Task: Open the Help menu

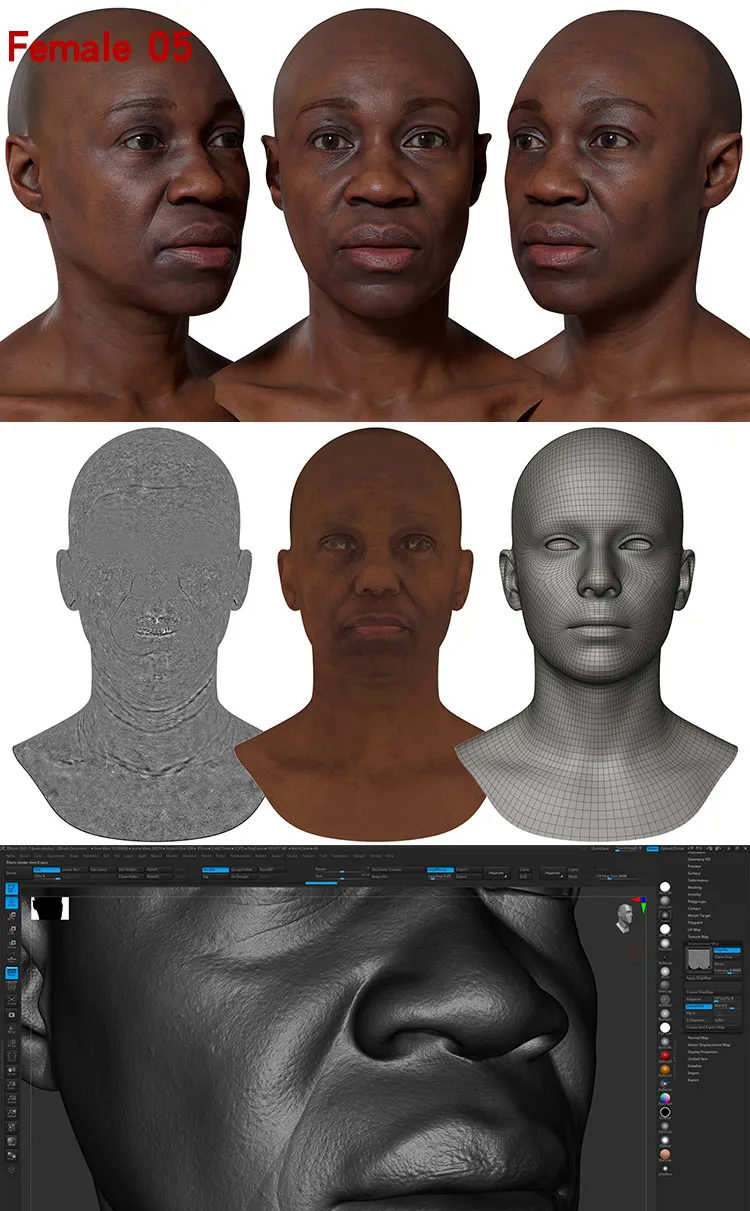Action: [389, 855]
